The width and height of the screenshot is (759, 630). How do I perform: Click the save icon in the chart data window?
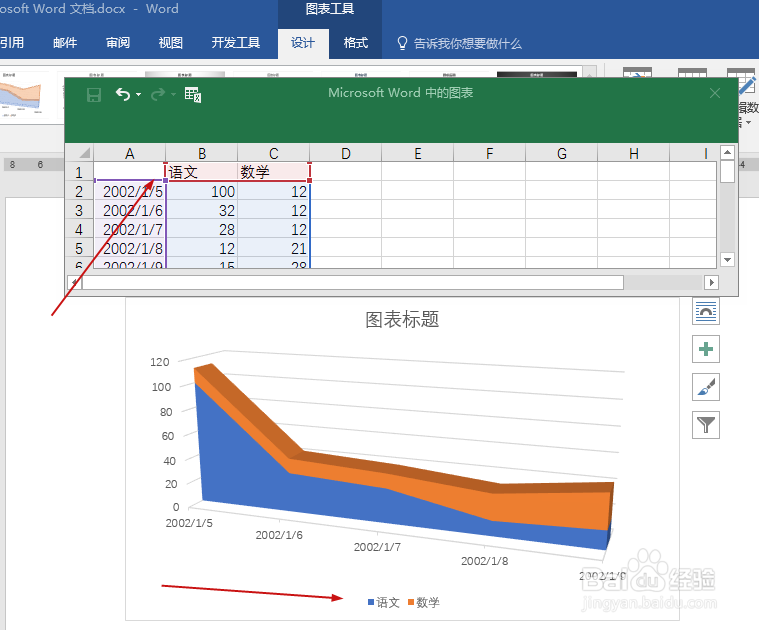click(94, 94)
